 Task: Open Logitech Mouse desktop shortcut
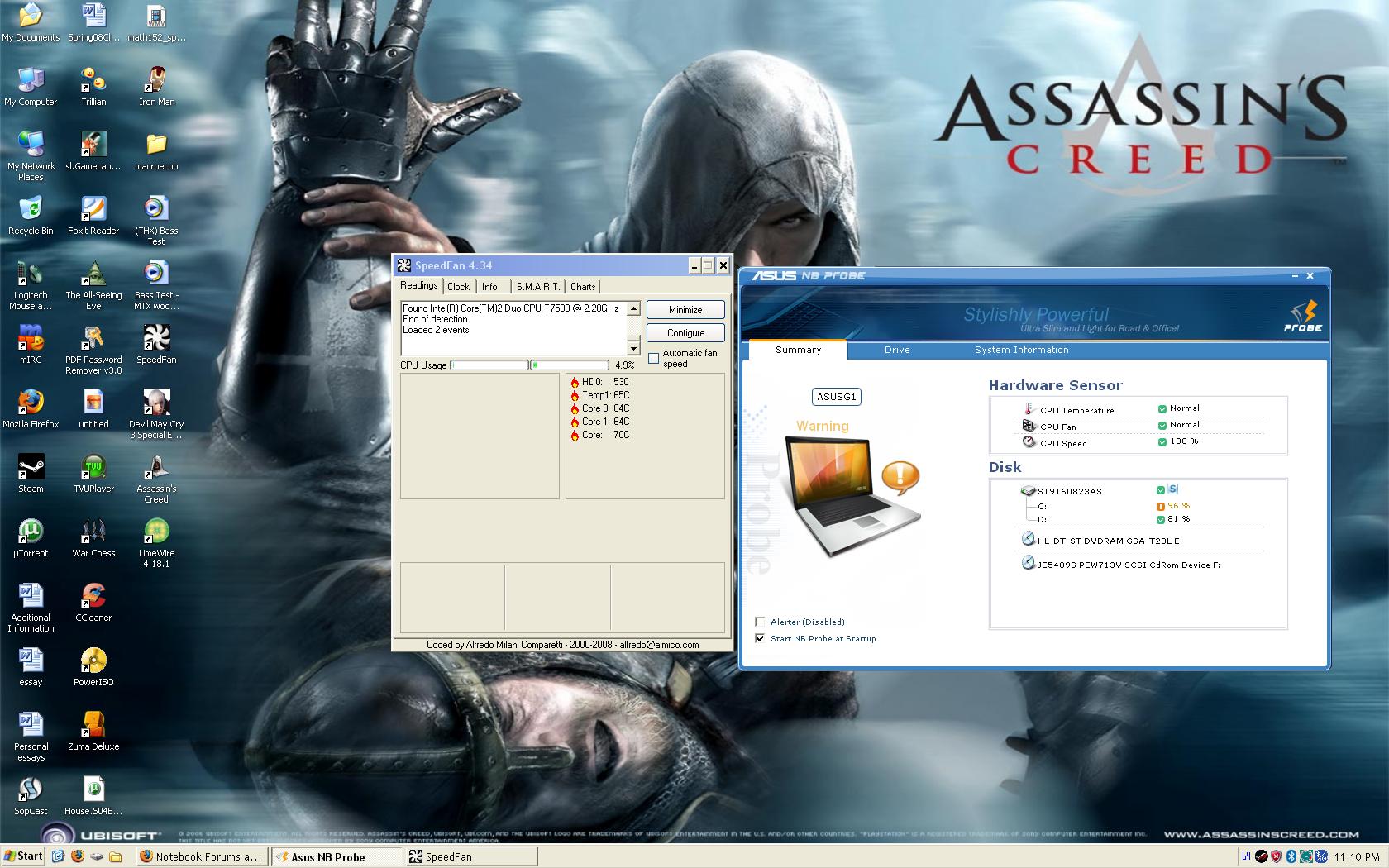(x=31, y=285)
